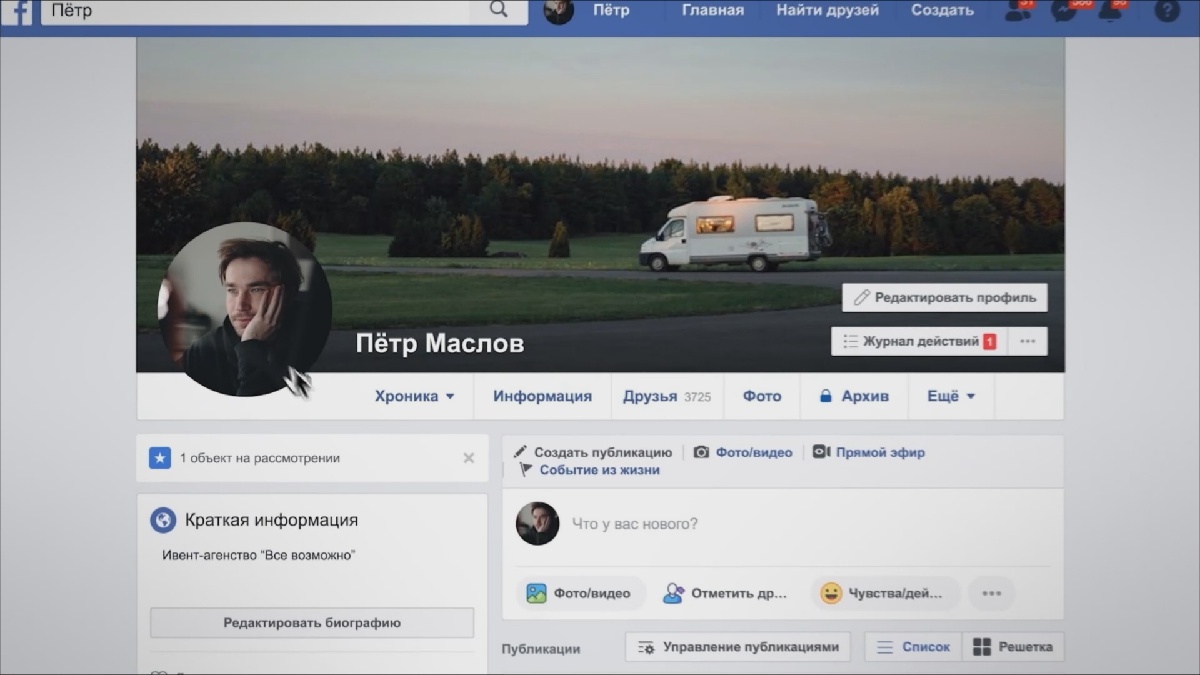Open Журнал действий button

point(918,341)
